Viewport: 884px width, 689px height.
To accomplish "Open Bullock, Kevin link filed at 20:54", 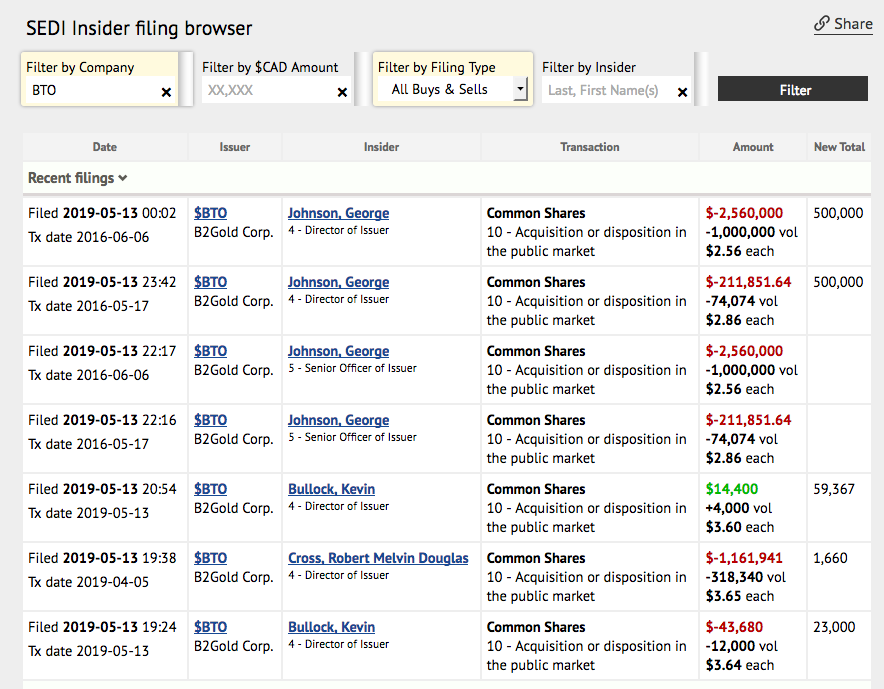I will click(331, 489).
